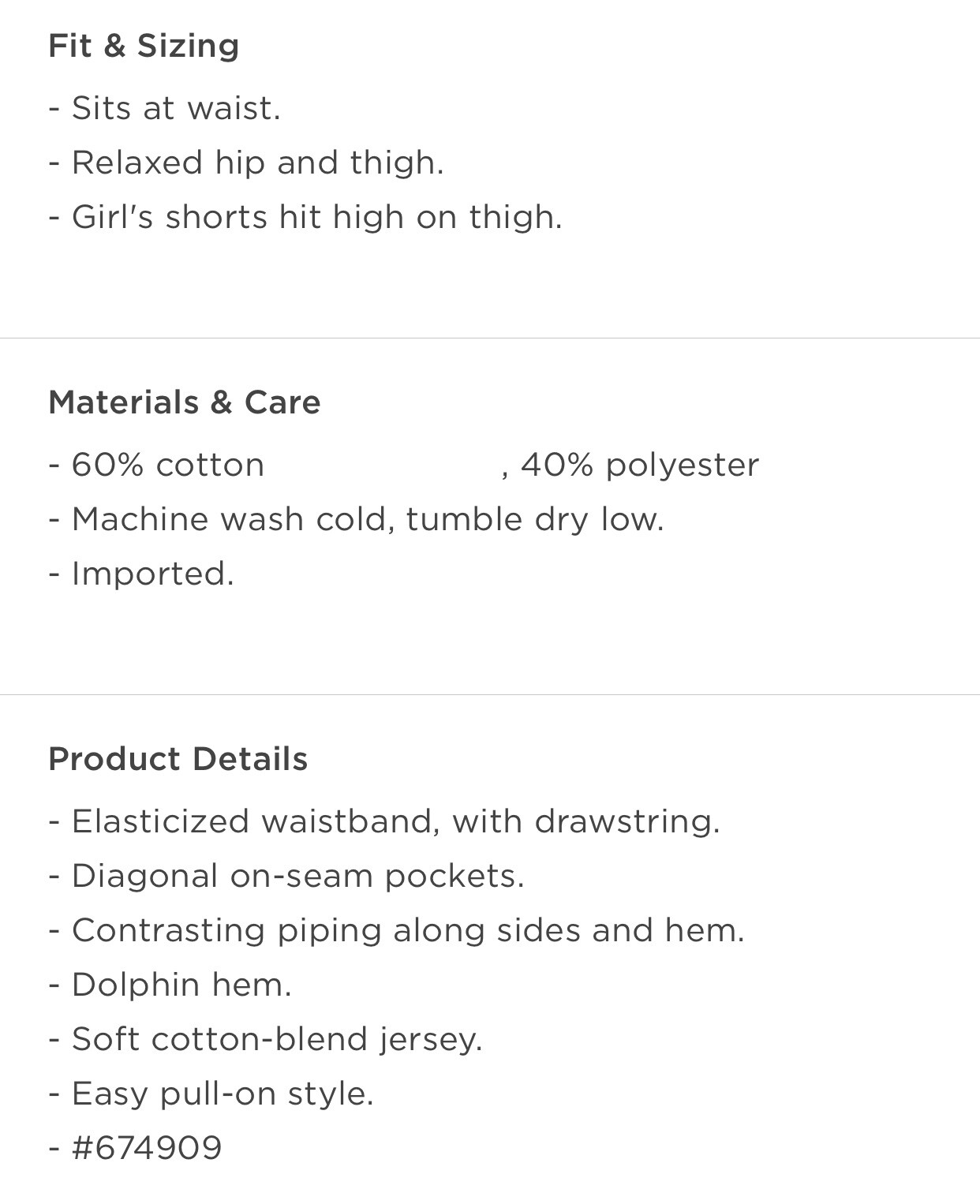
Task: Select the Fit & Sizing heading
Action: click(x=144, y=46)
